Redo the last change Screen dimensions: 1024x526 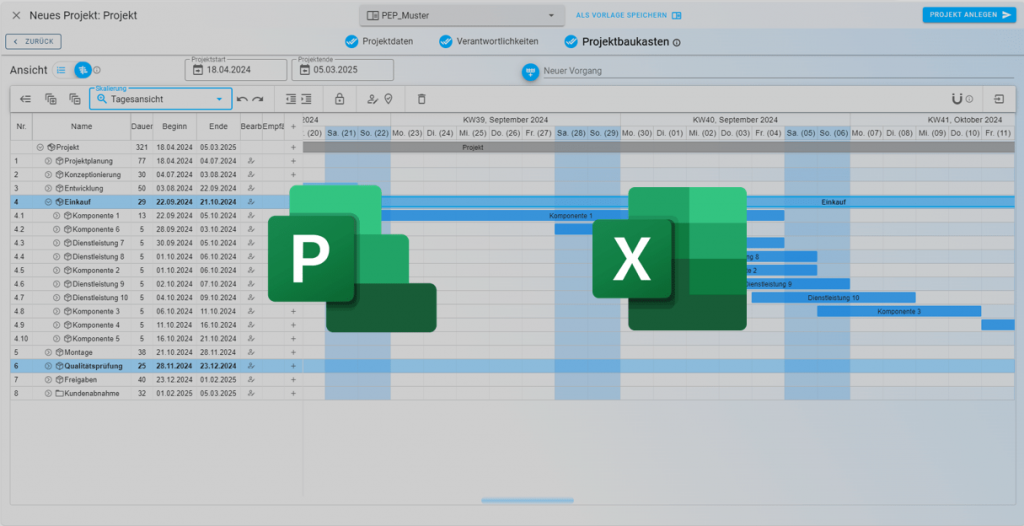click(x=258, y=99)
